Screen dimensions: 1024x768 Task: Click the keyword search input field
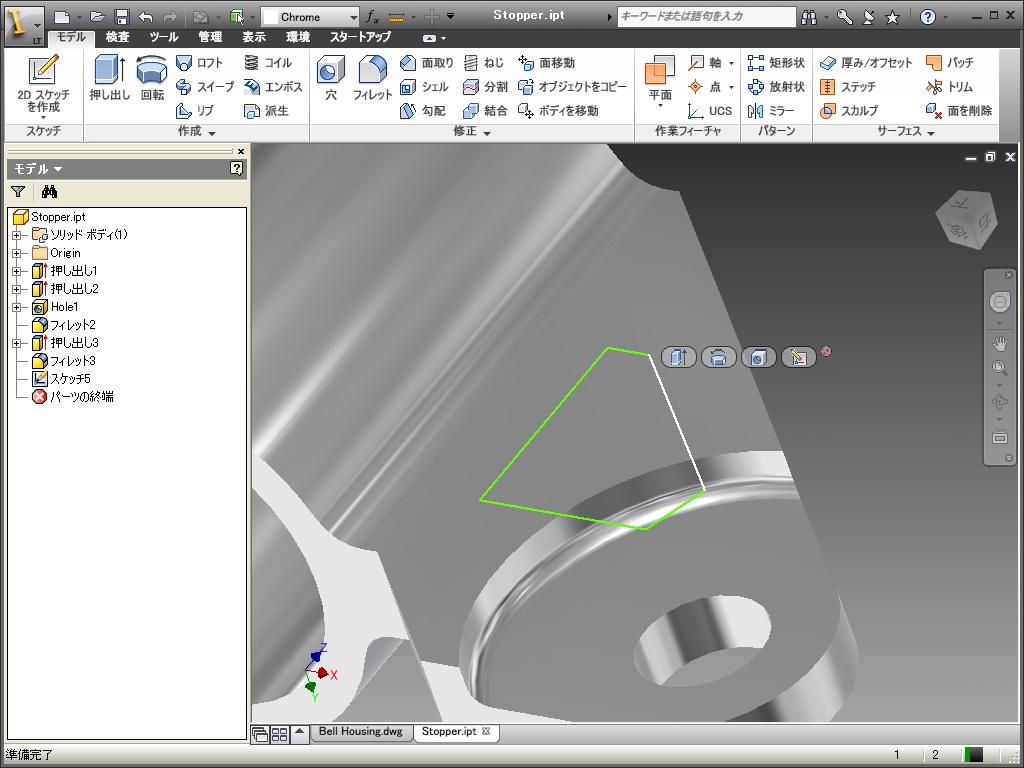point(705,17)
